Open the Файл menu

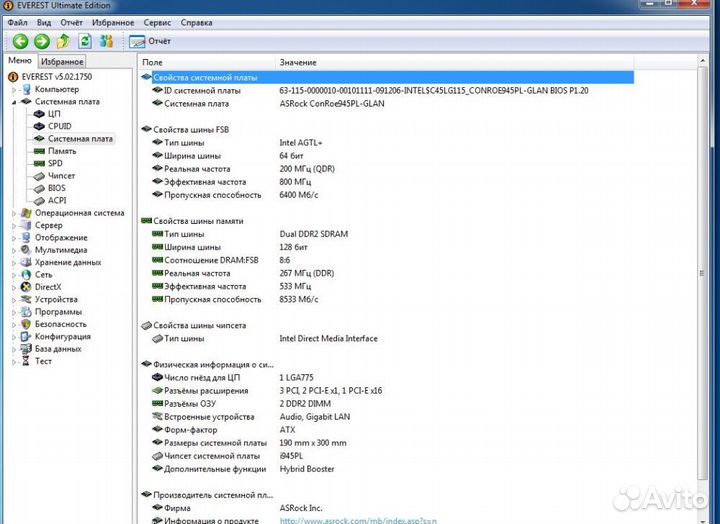tap(17, 23)
